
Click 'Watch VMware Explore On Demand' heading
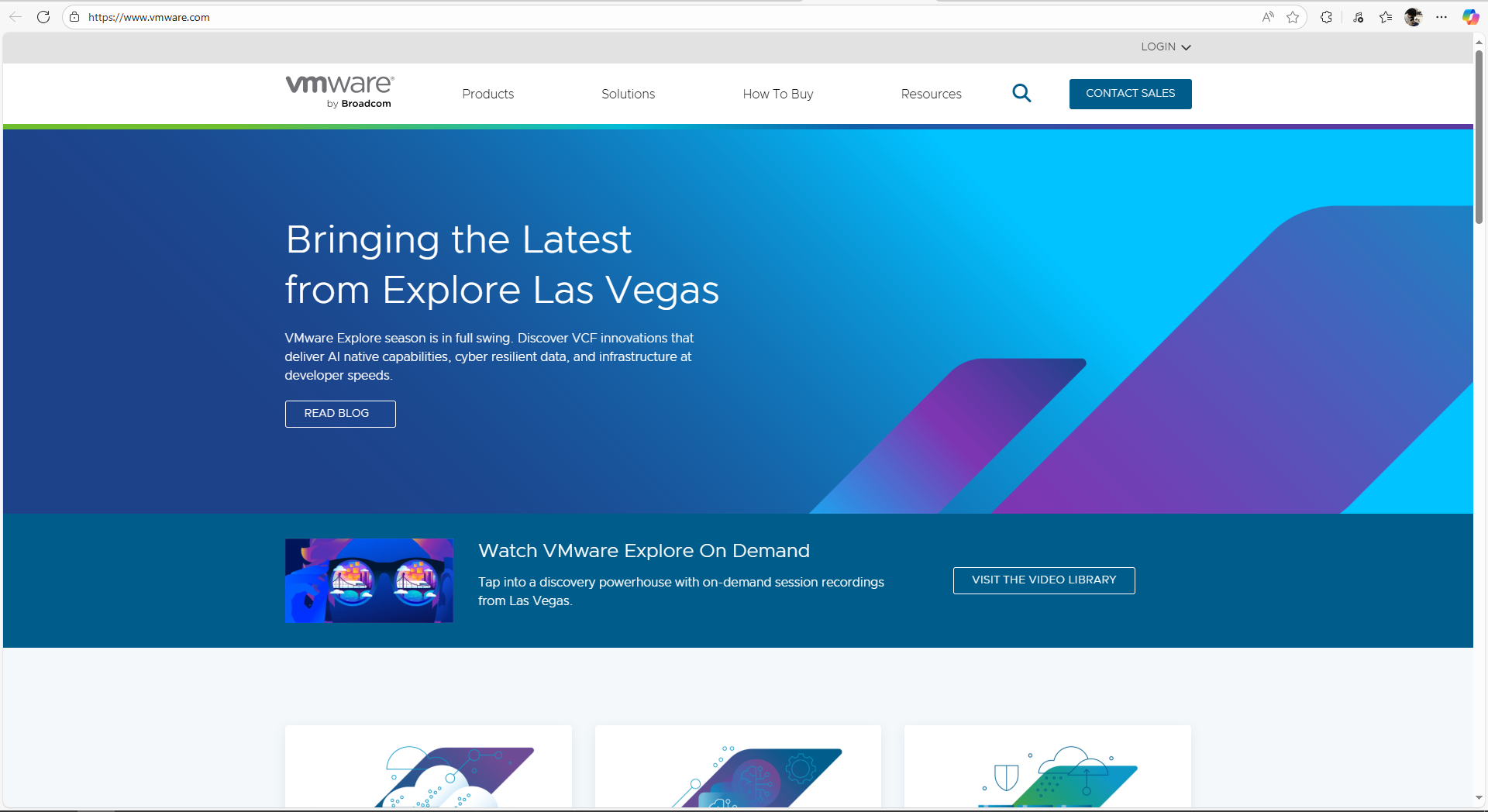[644, 551]
